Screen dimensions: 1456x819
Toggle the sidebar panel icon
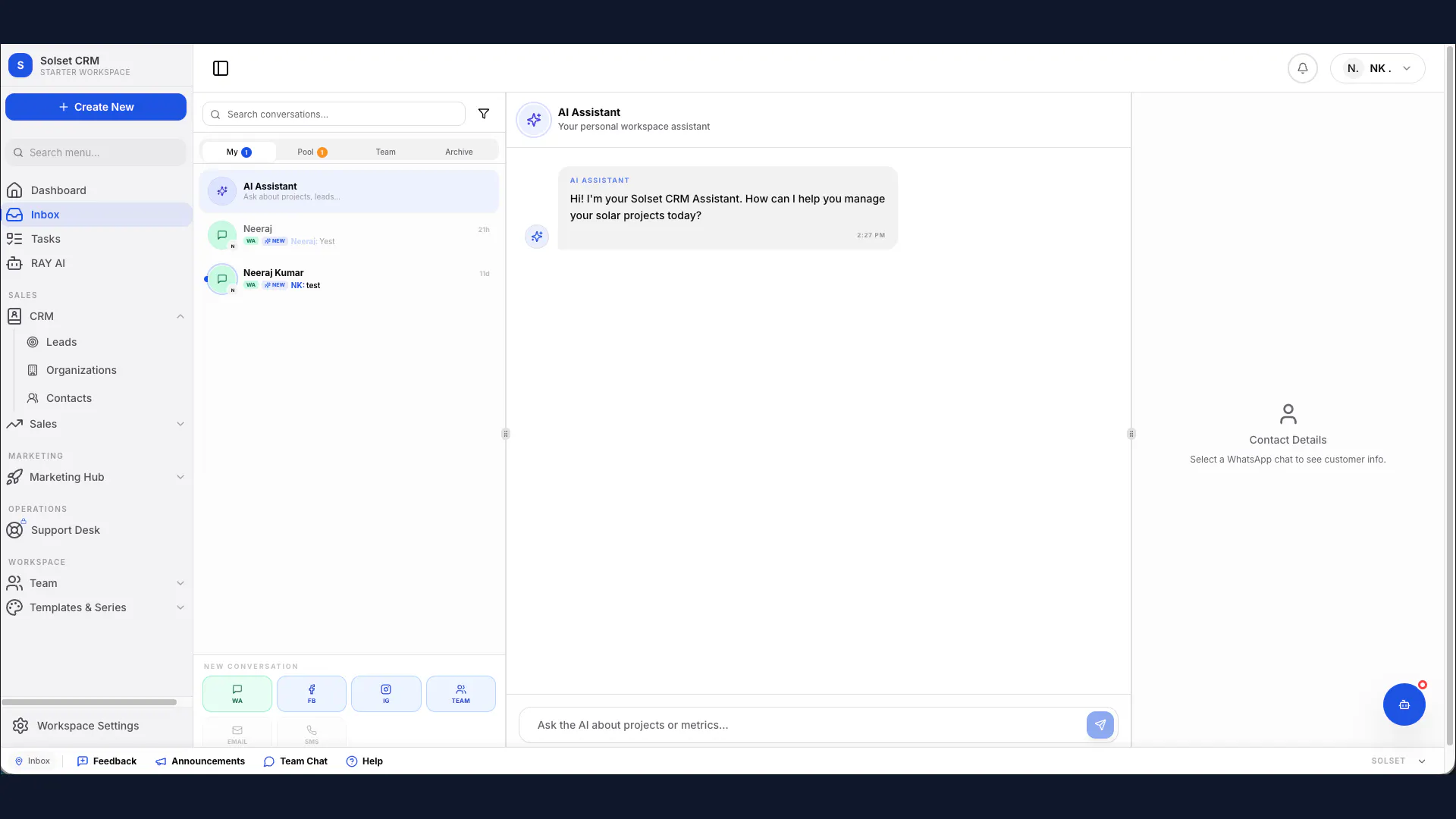click(x=221, y=68)
